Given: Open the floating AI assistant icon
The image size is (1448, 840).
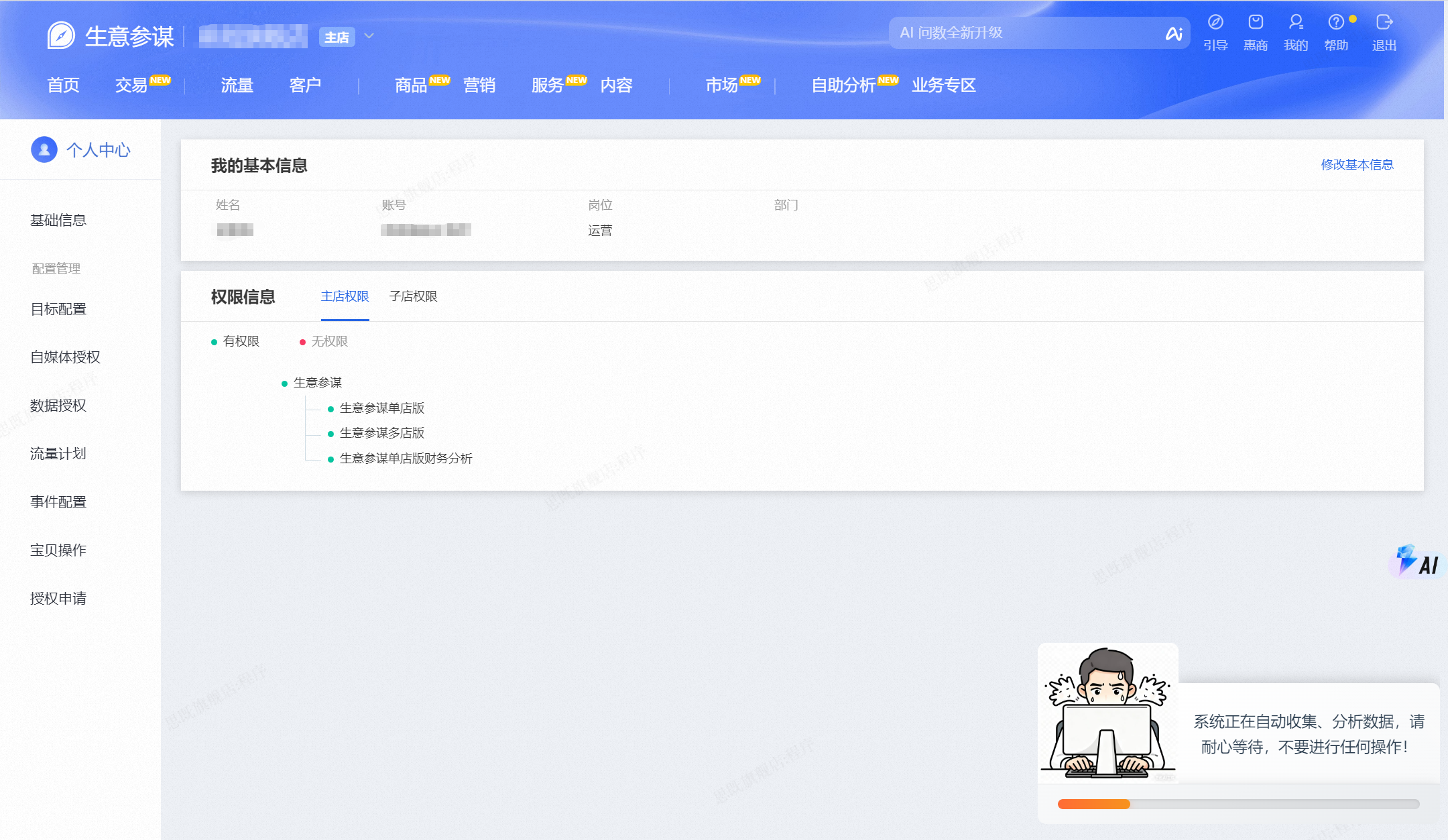Looking at the screenshot, I should (1416, 562).
